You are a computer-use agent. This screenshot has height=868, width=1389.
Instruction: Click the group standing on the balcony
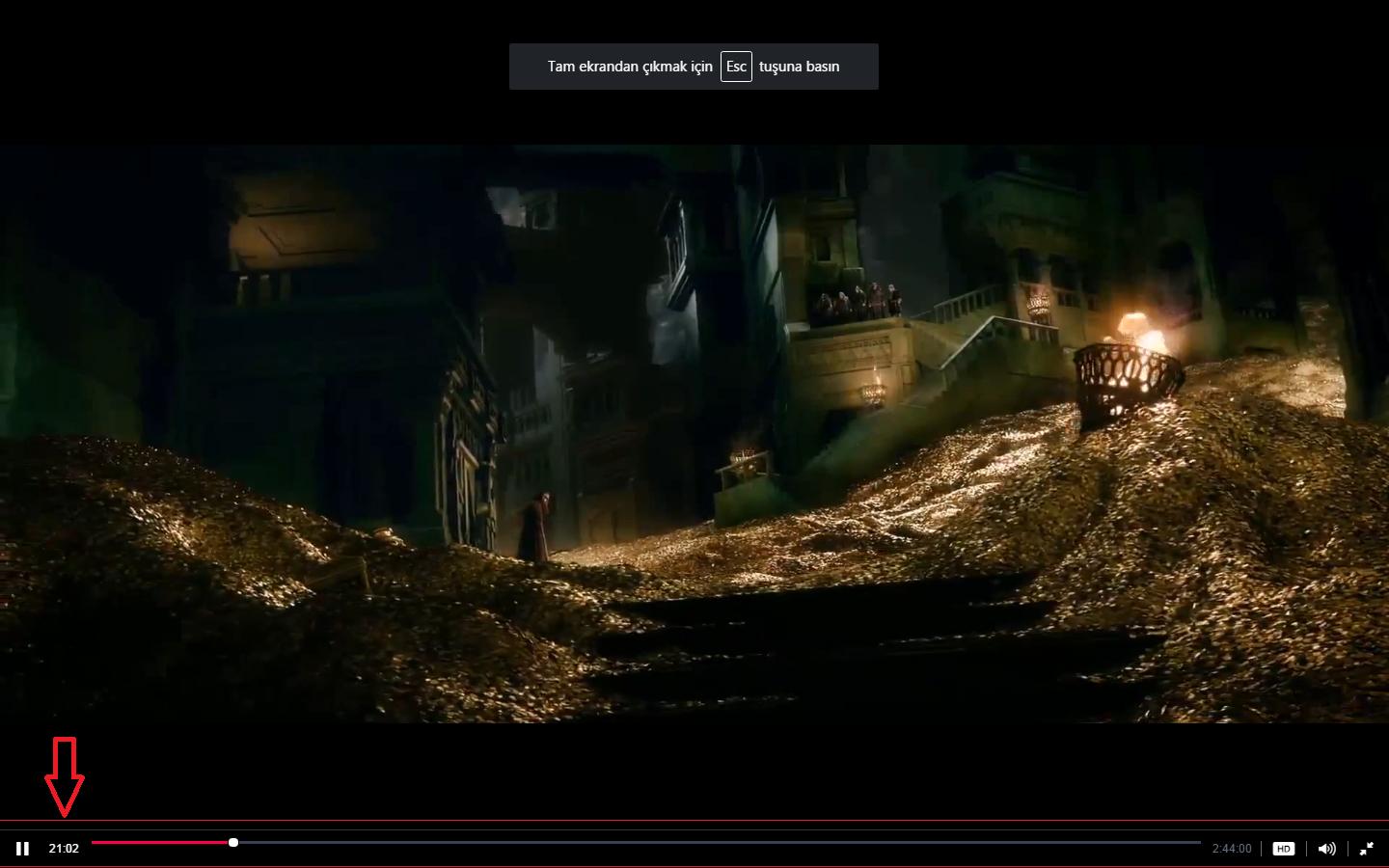tap(858, 302)
